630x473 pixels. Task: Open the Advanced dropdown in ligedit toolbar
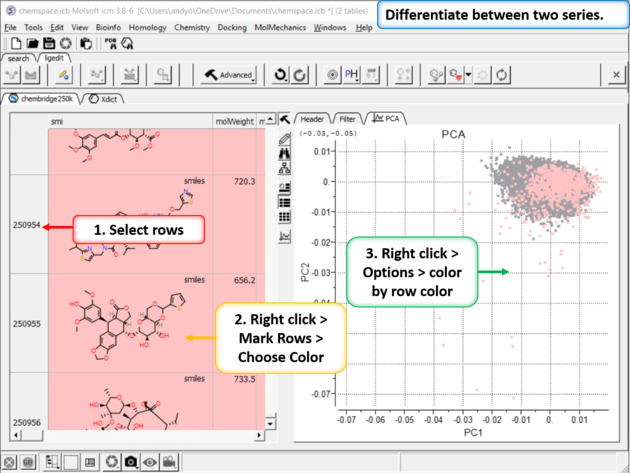229,75
